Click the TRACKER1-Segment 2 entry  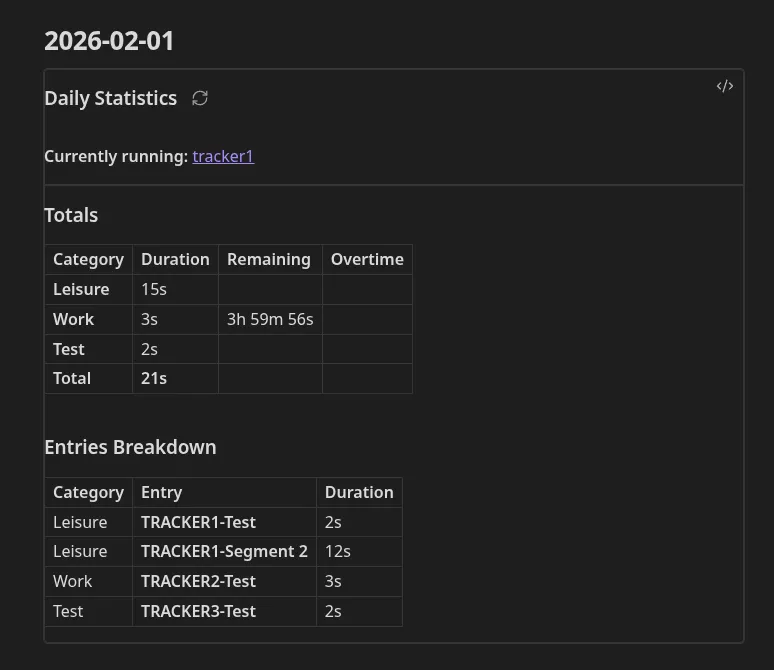coord(224,552)
